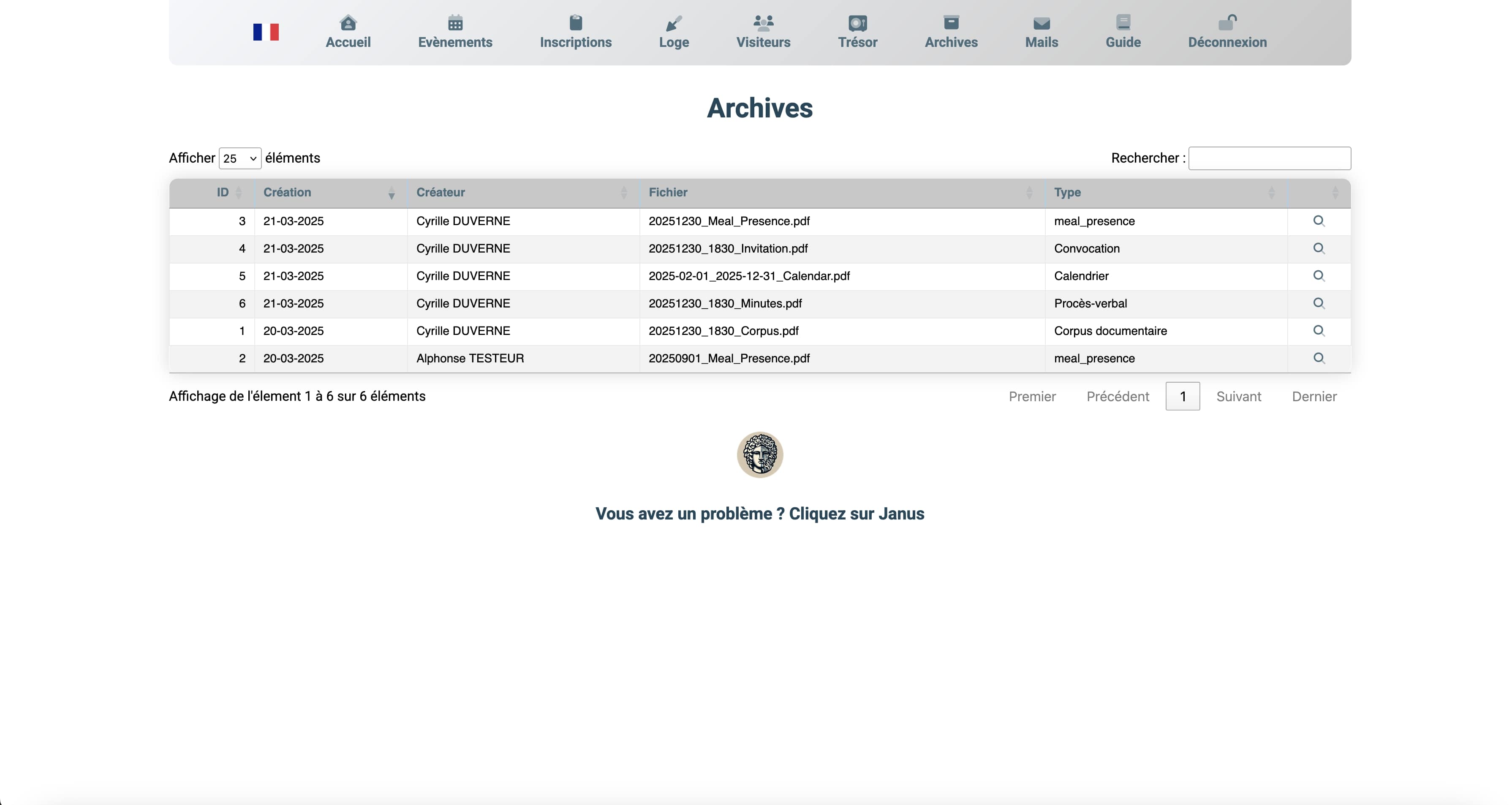The width and height of the screenshot is (1512, 805).
Task: Select page 1 pagination button
Action: [1182, 396]
